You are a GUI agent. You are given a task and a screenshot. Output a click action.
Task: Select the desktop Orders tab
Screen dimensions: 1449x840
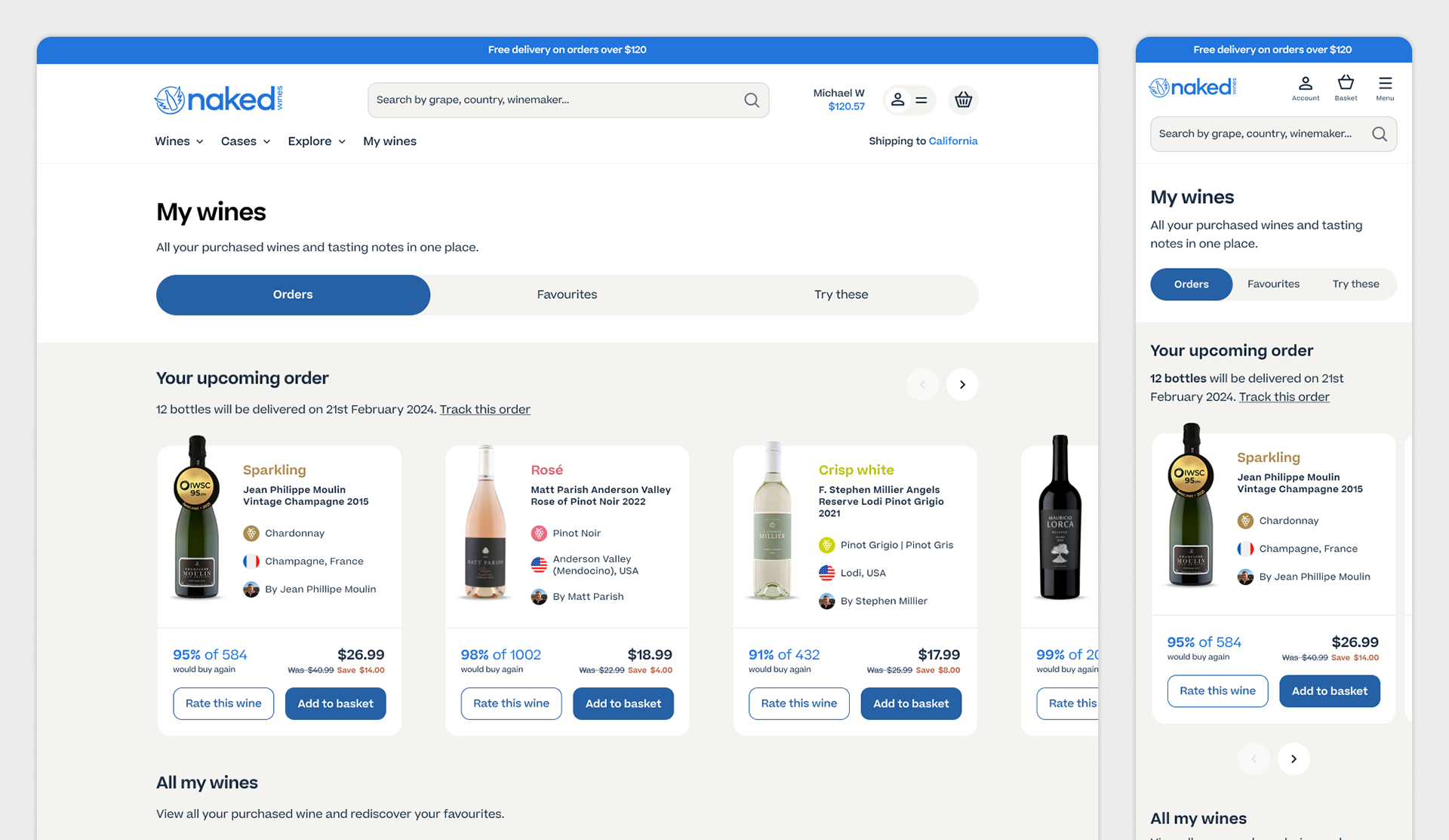[x=293, y=294]
